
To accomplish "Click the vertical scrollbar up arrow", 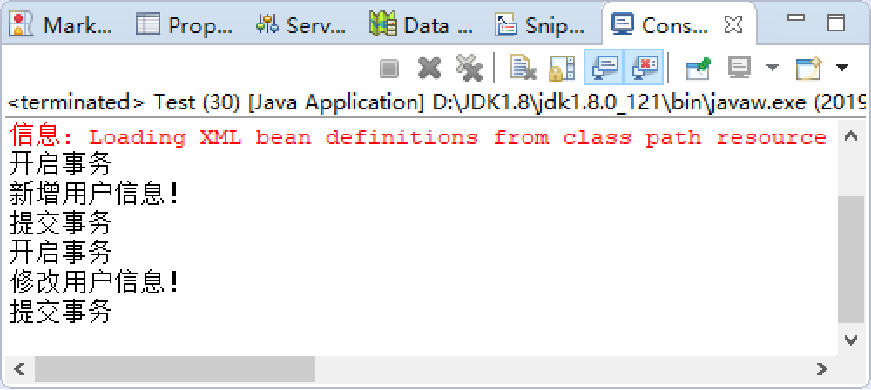I will 851,136.
